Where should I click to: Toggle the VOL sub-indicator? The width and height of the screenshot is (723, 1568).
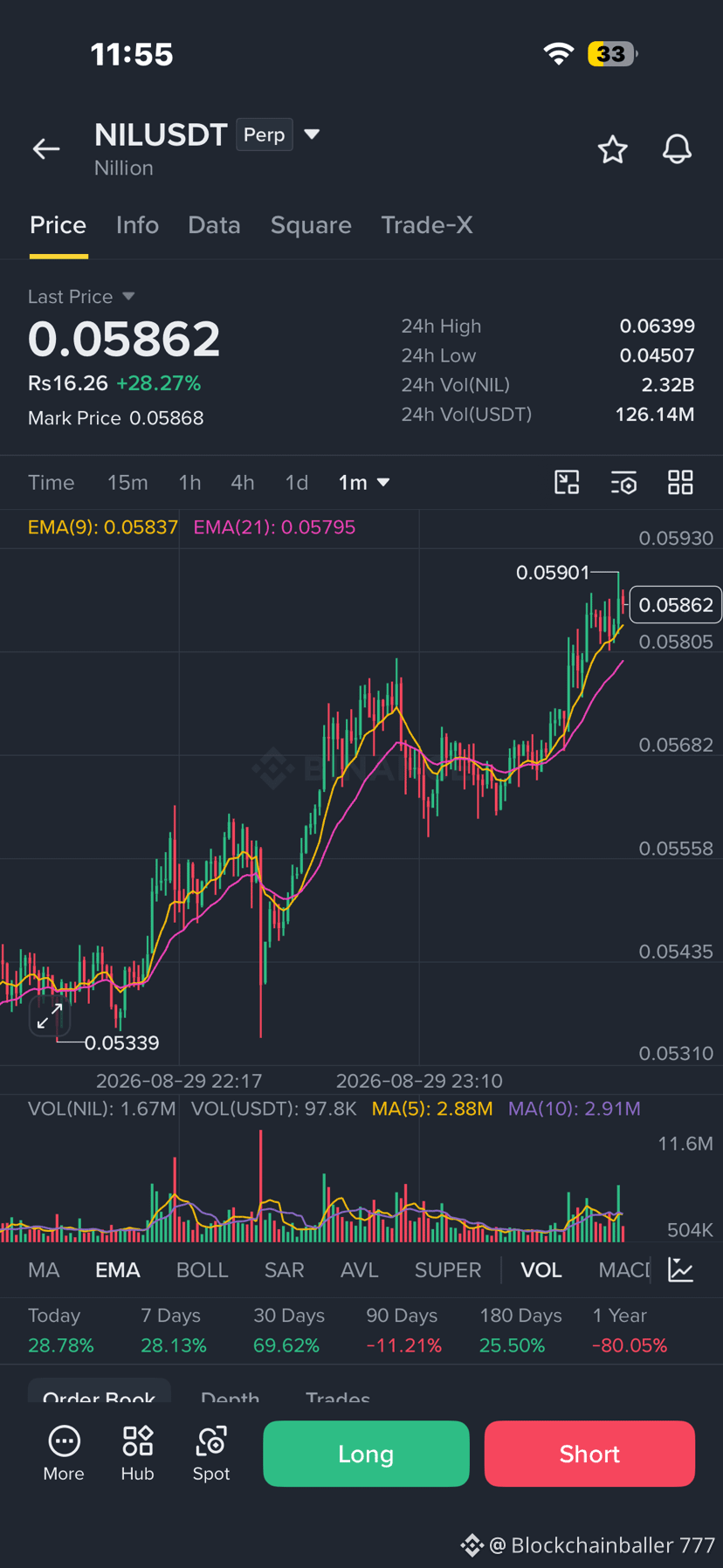pos(541,1270)
